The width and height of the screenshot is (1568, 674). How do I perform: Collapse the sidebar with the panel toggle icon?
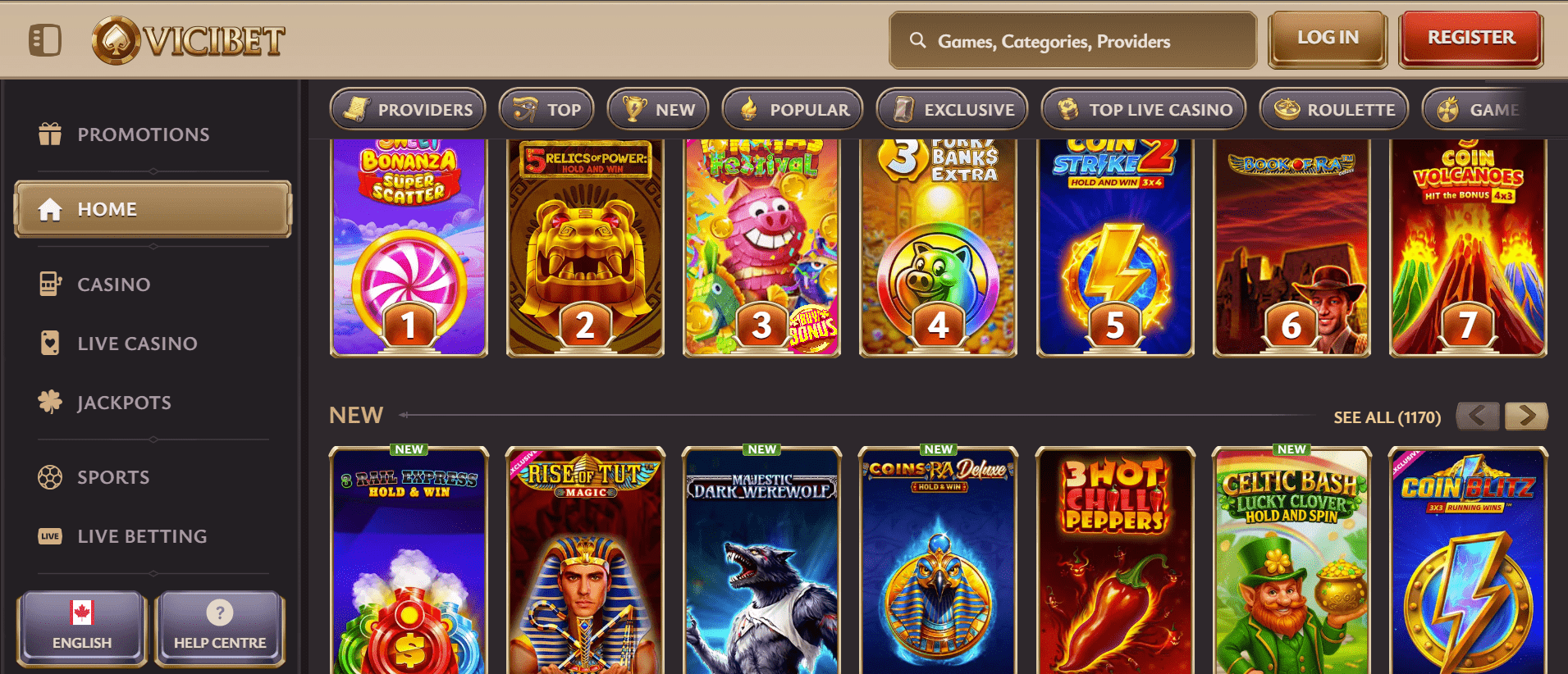(45, 40)
